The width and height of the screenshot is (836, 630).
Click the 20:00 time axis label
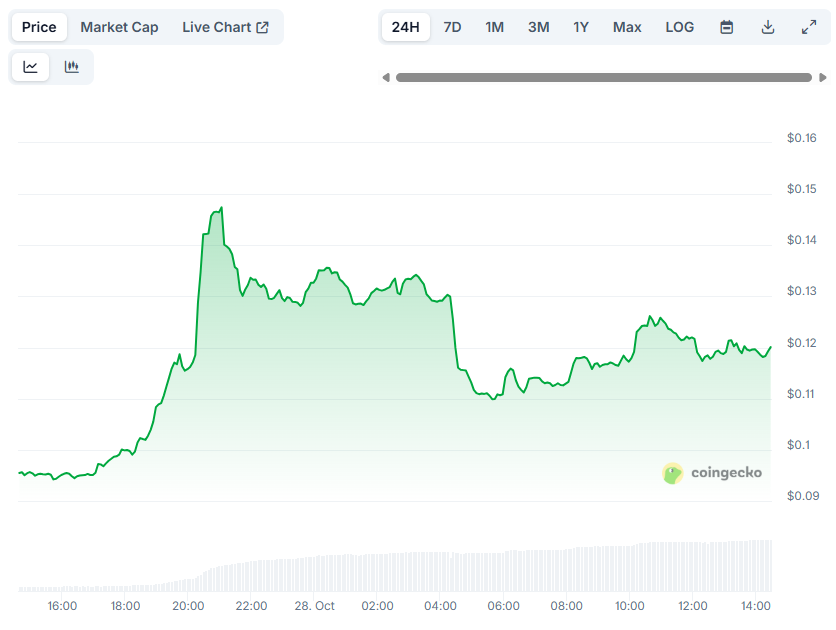(188, 606)
